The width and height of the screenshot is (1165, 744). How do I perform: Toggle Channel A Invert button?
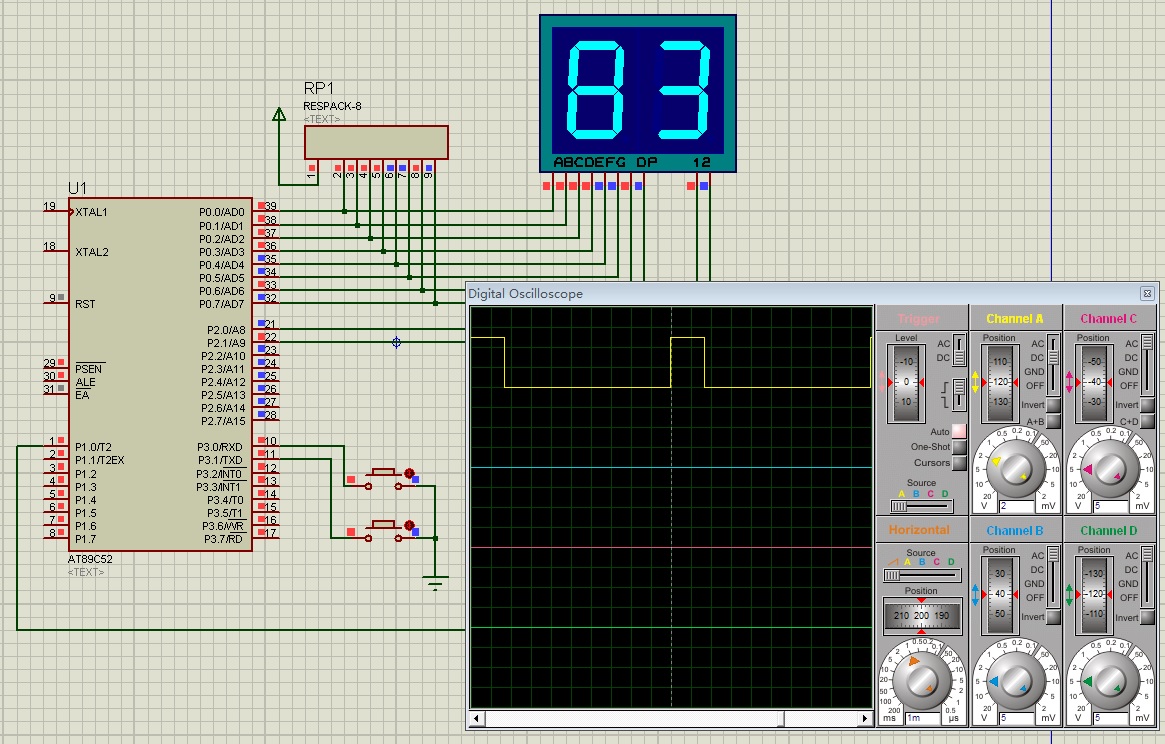tap(1053, 405)
